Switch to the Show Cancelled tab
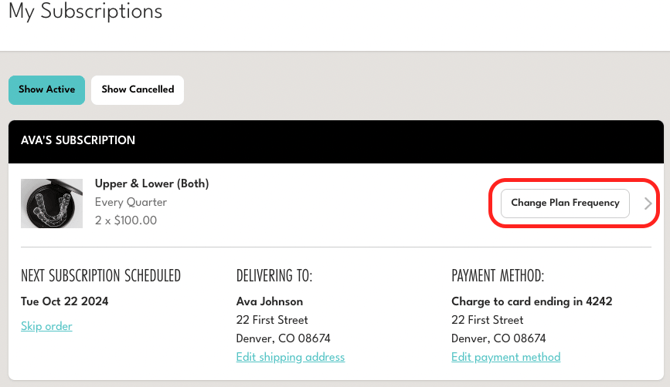 click(x=138, y=90)
